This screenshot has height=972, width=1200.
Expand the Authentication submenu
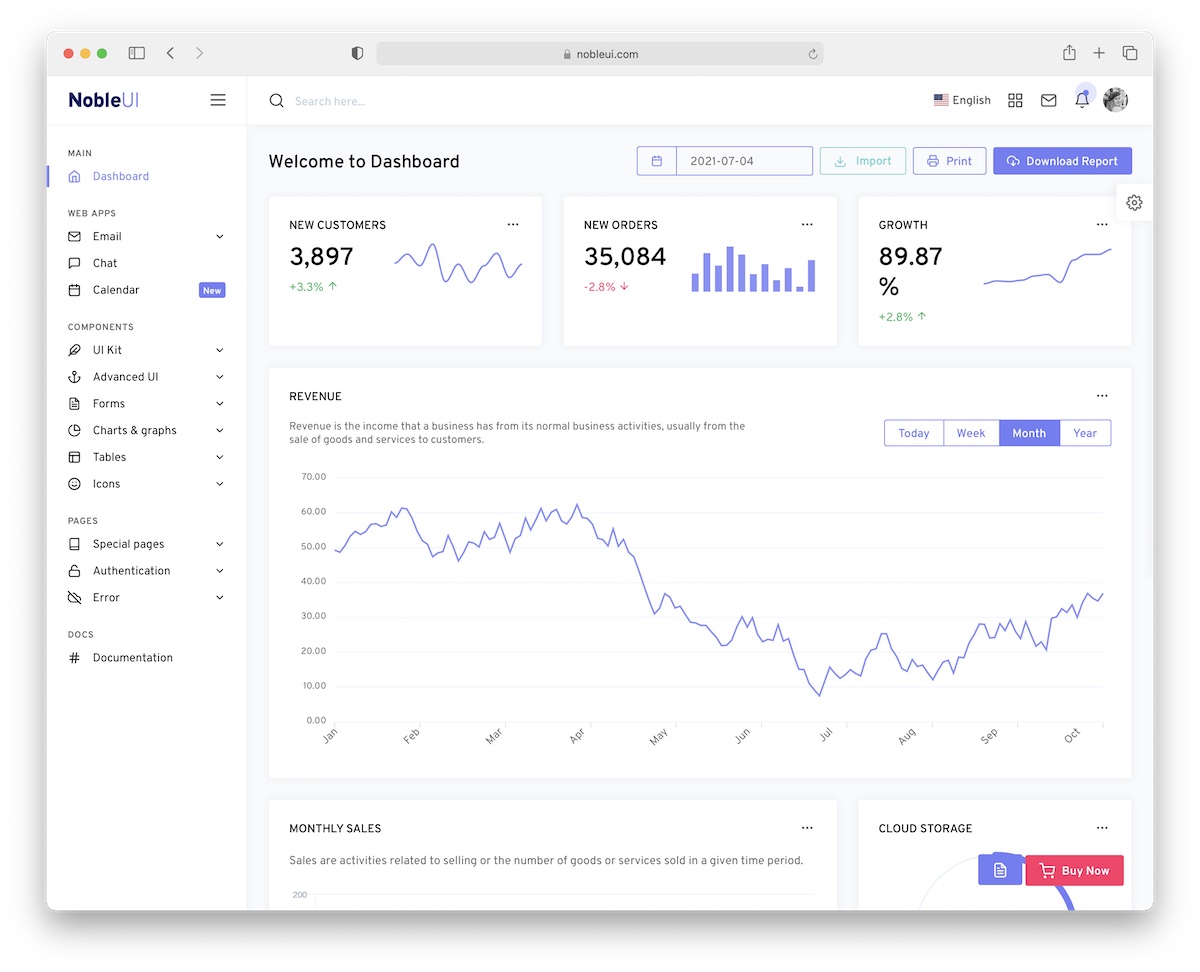147,571
